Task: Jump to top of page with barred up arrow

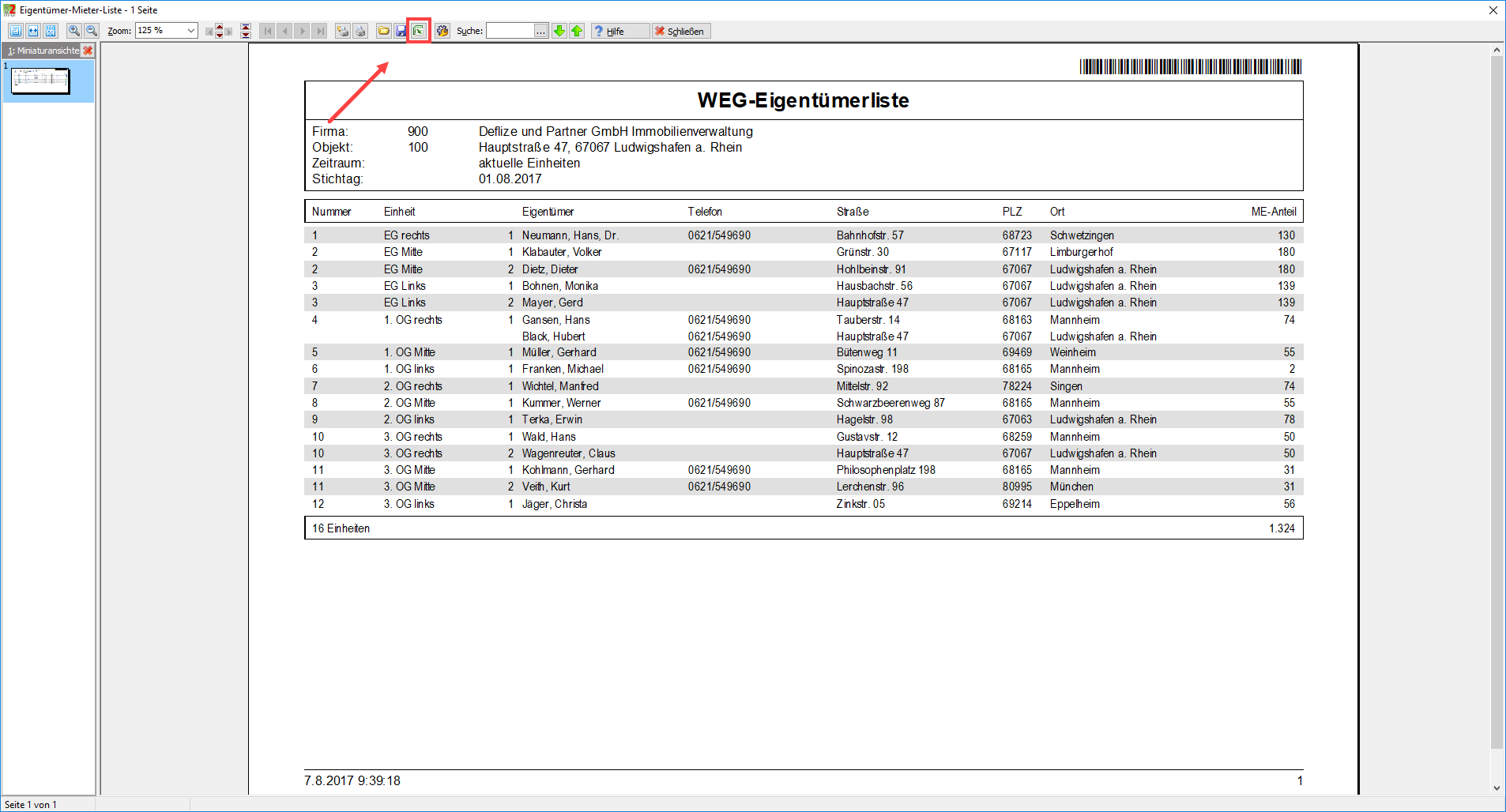Action: click(x=246, y=27)
